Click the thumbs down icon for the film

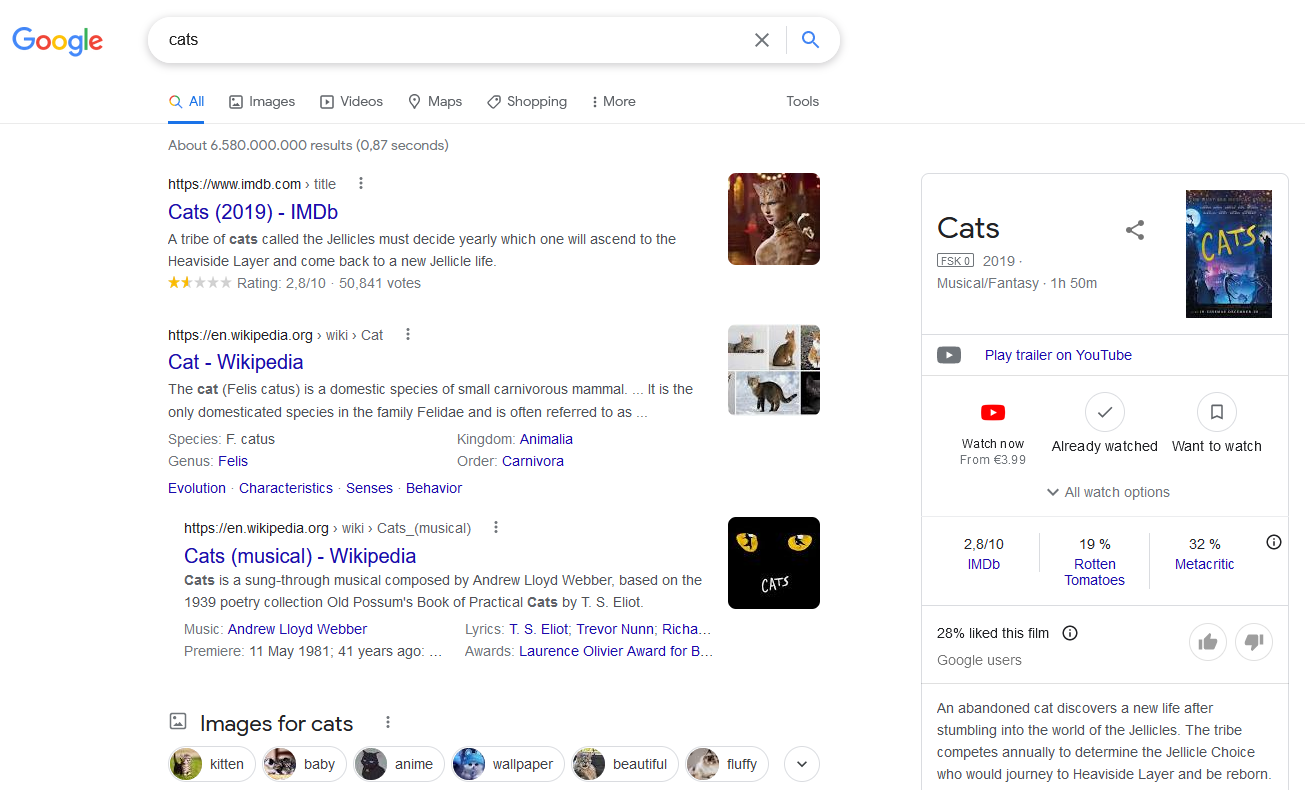1254,642
